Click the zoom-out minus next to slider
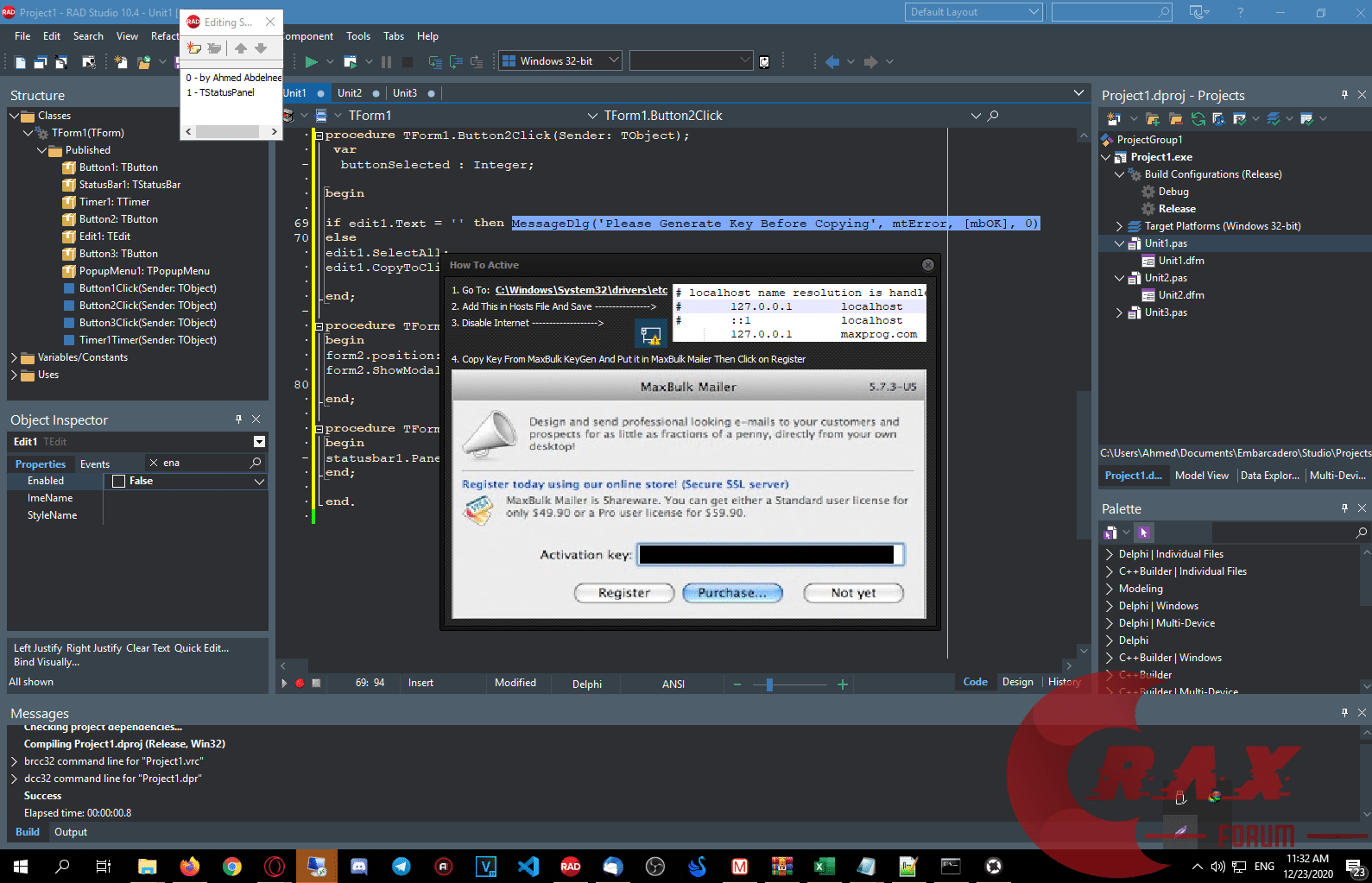The width and height of the screenshot is (1372, 883). pyautogui.click(x=737, y=684)
